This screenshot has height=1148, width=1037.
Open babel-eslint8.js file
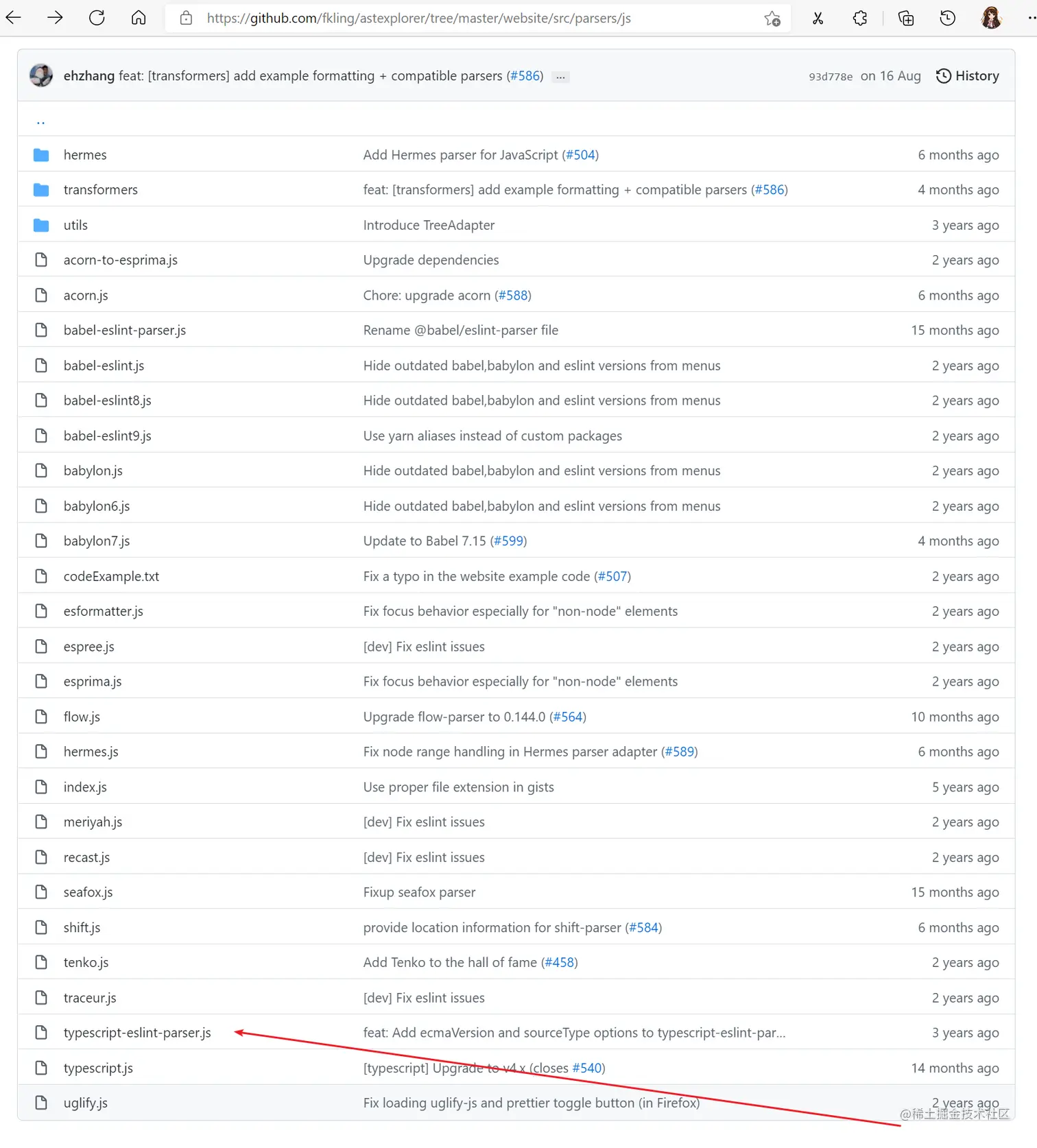click(x=108, y=400)
